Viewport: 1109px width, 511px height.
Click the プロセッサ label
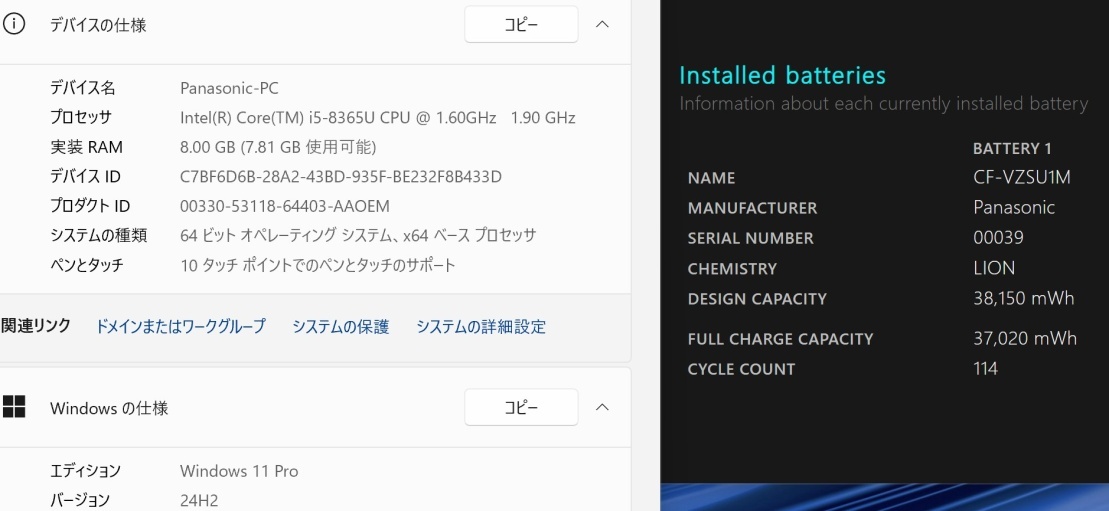(x=81, y=117)
